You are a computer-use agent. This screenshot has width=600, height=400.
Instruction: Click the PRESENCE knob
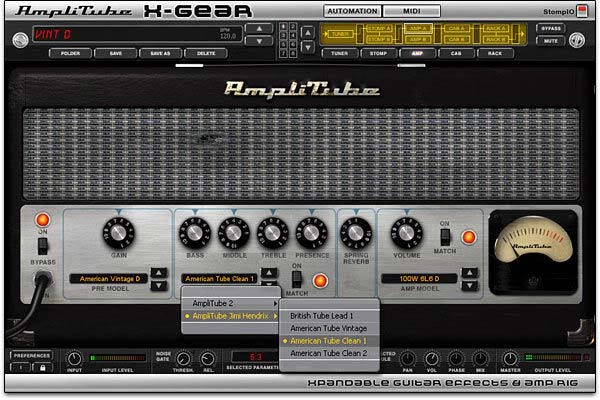[x=311, y=233]
